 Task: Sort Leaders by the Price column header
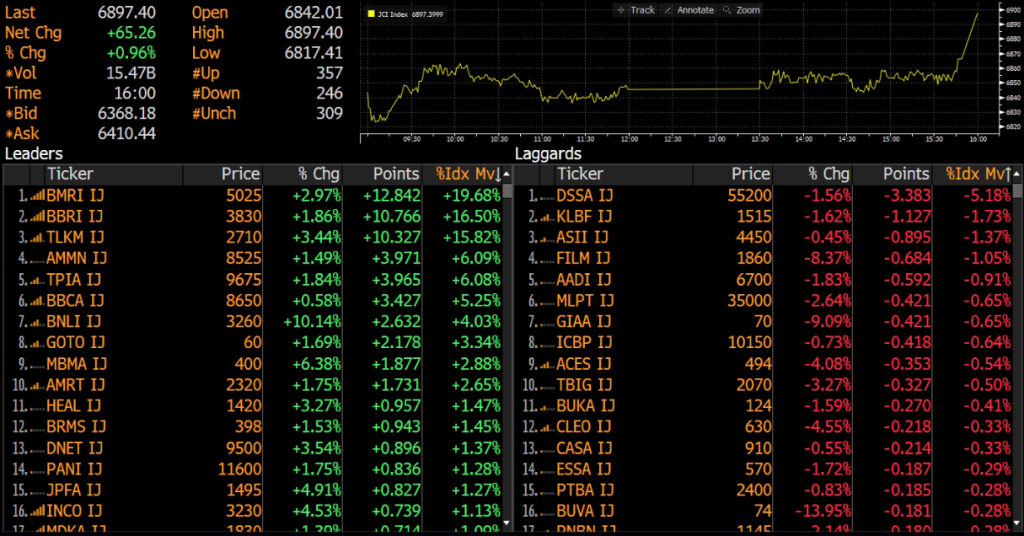click(223, 174)
